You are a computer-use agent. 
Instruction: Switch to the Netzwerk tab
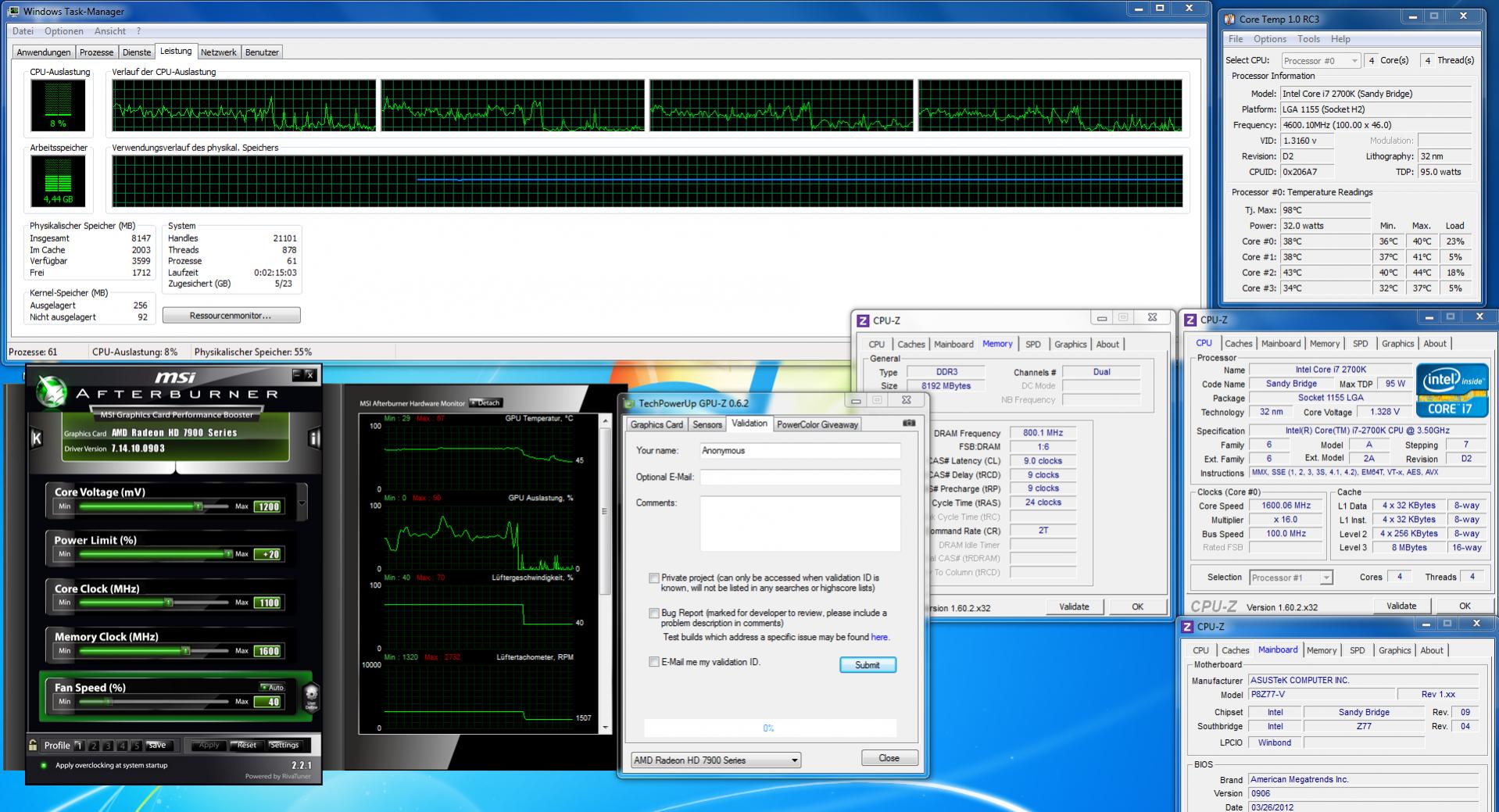[218, 52]
